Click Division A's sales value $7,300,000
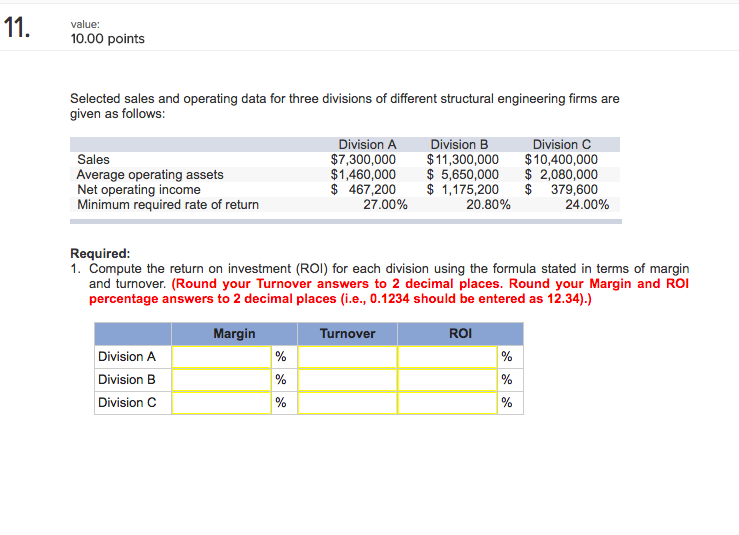The height and width of the screenshot is (535, 739). coord(363,159)
